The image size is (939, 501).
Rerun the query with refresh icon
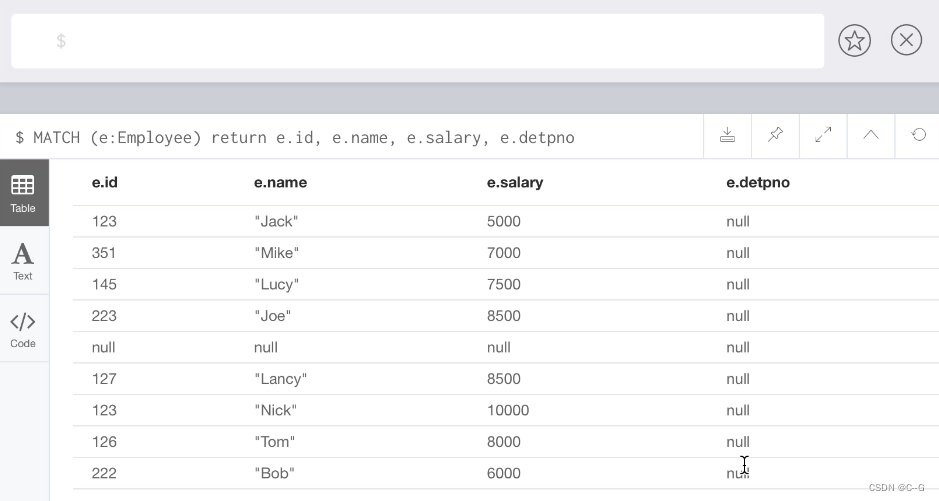pos(918,136)
